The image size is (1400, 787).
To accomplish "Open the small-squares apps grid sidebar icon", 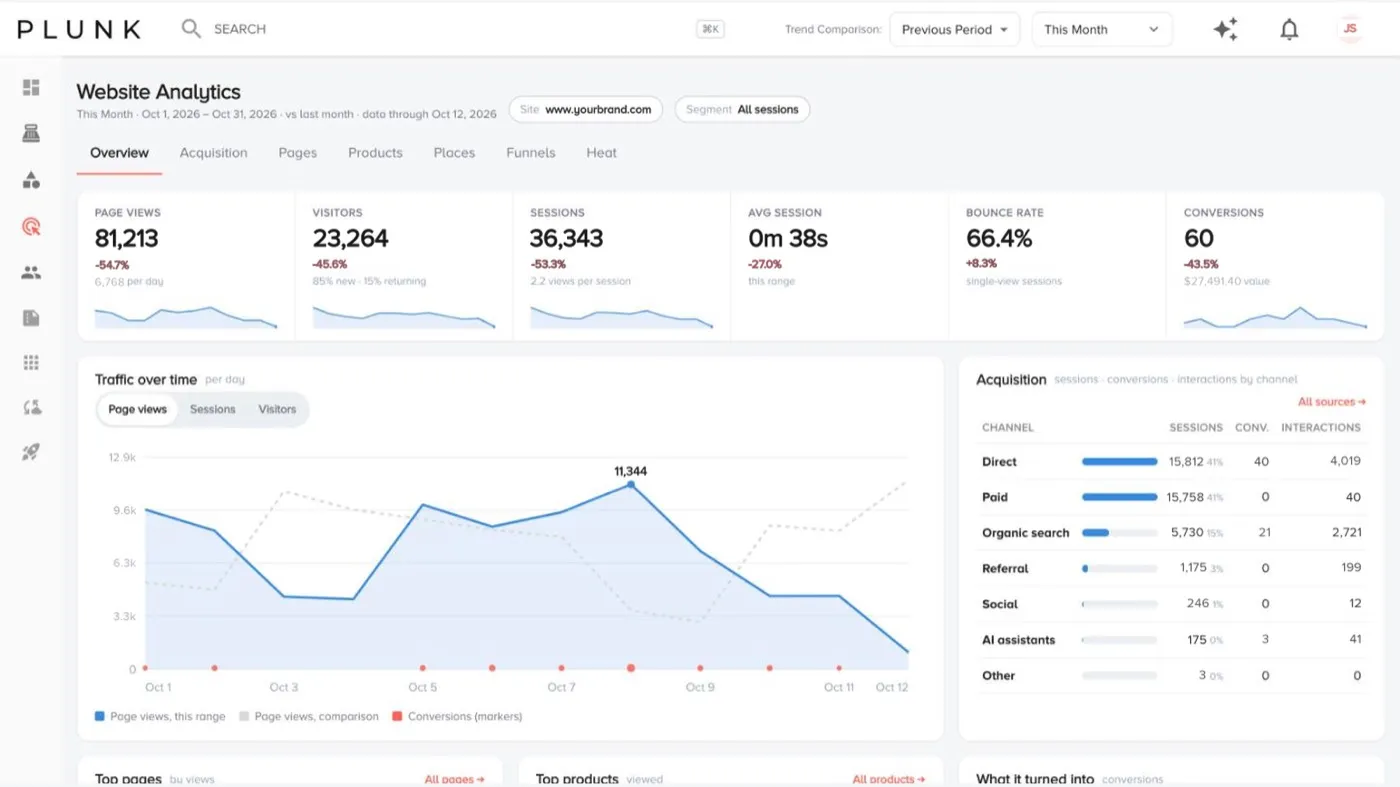I will coord(31,363).
